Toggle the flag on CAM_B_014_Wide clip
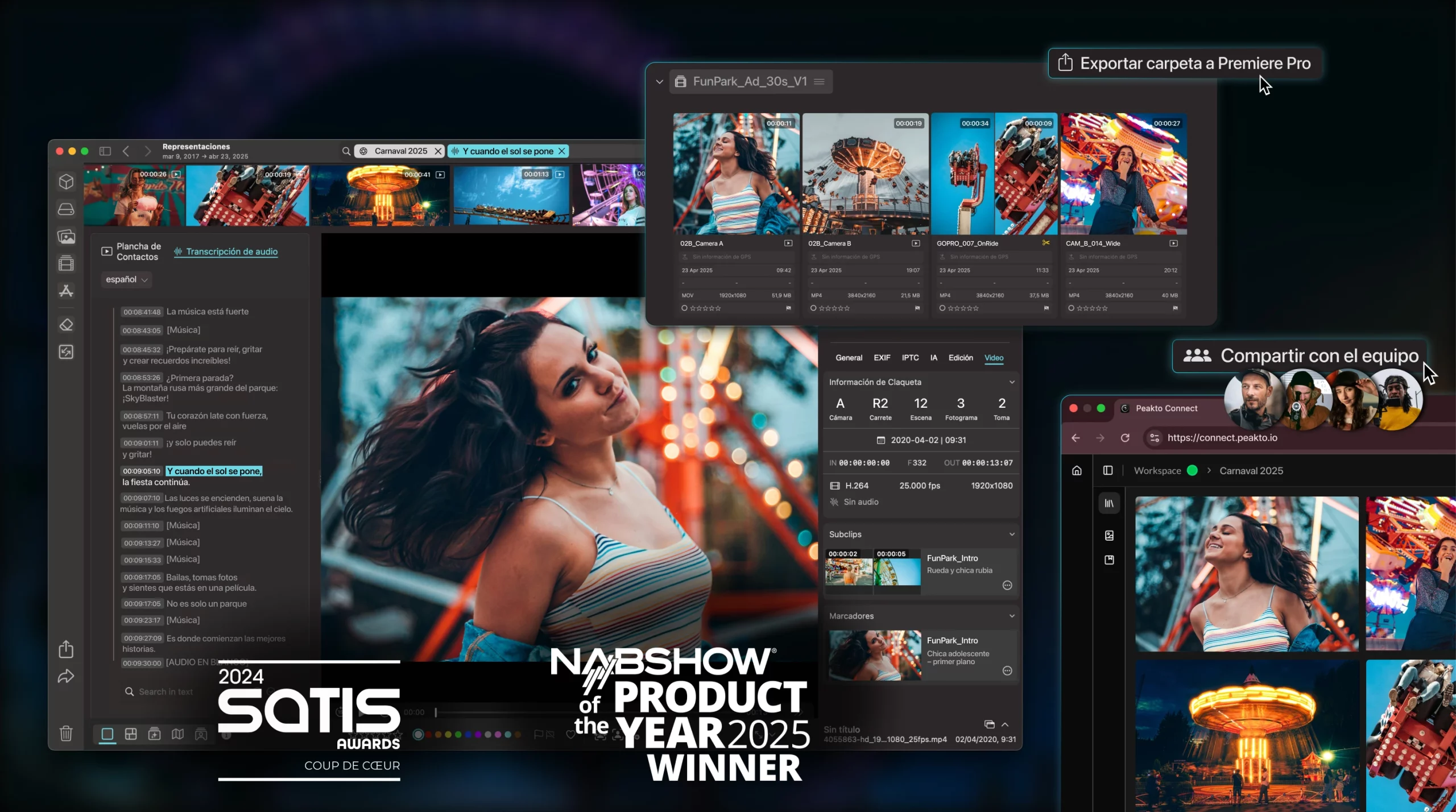This screenshot has height=812, width=1456. tap(1175, 308)
